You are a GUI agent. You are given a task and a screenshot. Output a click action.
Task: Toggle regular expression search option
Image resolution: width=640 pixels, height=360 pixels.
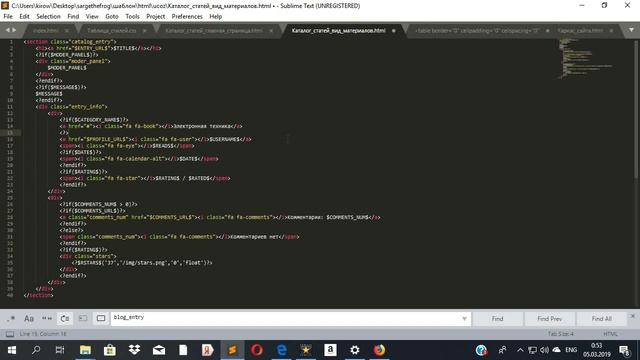point(11,318)
